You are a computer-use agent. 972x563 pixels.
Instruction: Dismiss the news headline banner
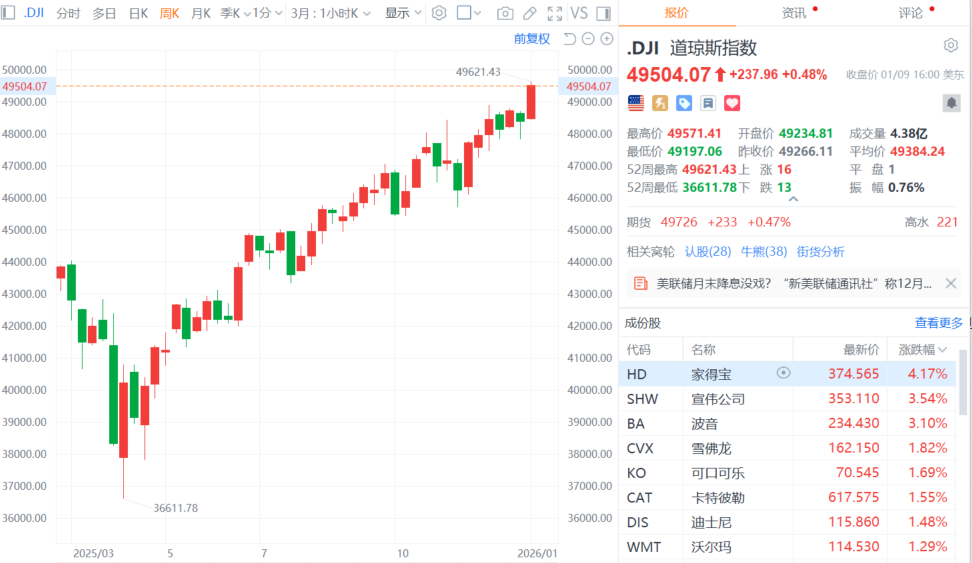(x=951, y=283)
